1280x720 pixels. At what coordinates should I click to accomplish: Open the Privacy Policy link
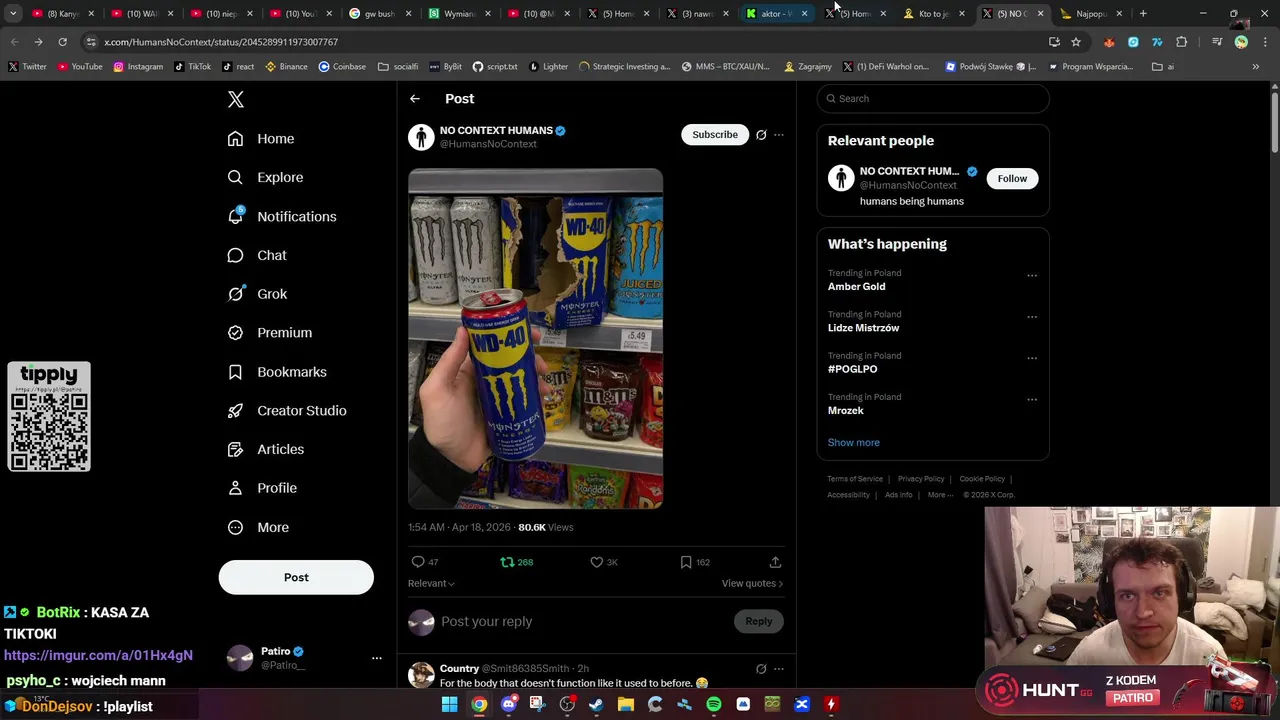coord(921,479)
